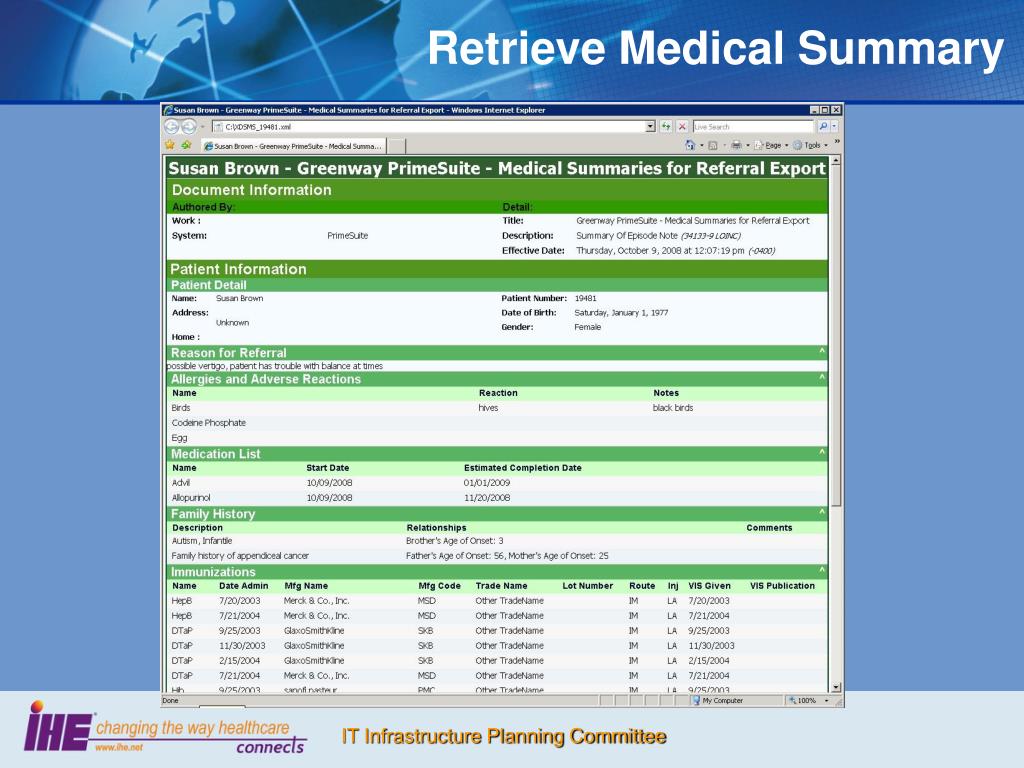Click Advil completion date 01/01/2009

coord(487,483)
